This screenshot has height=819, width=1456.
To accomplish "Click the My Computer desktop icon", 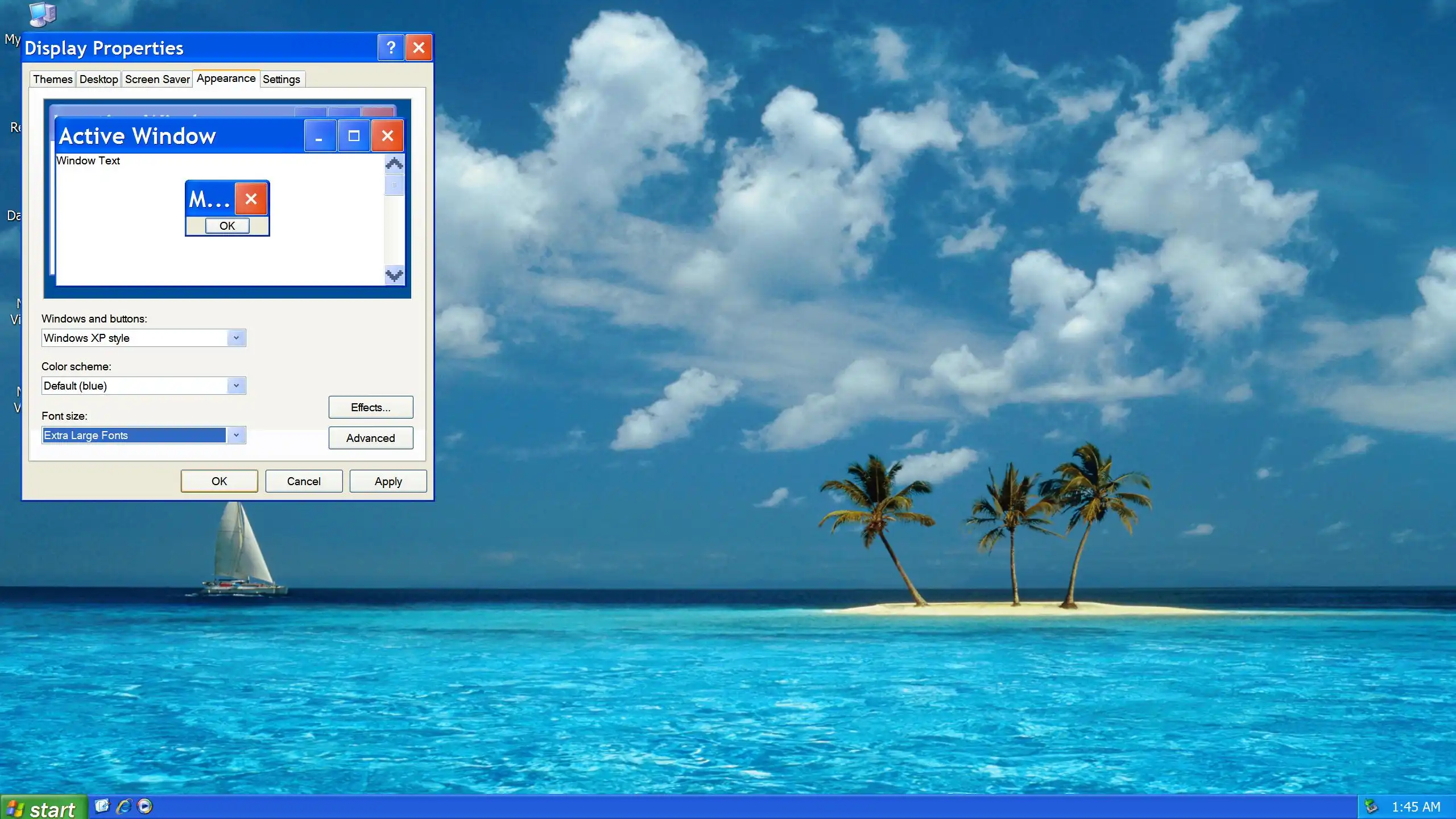I will (42, 15).
